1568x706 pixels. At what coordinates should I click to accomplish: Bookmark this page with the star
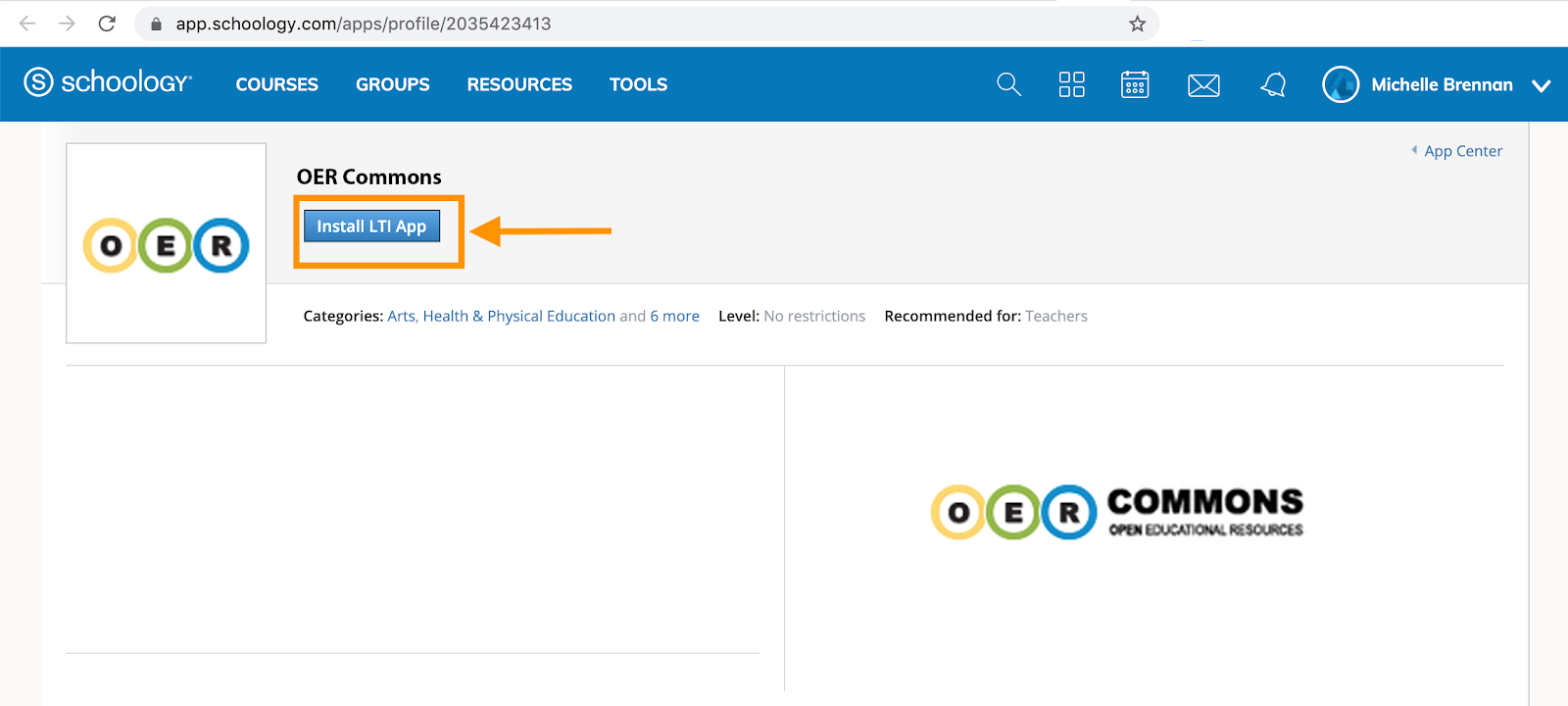tap(1137, 24)
